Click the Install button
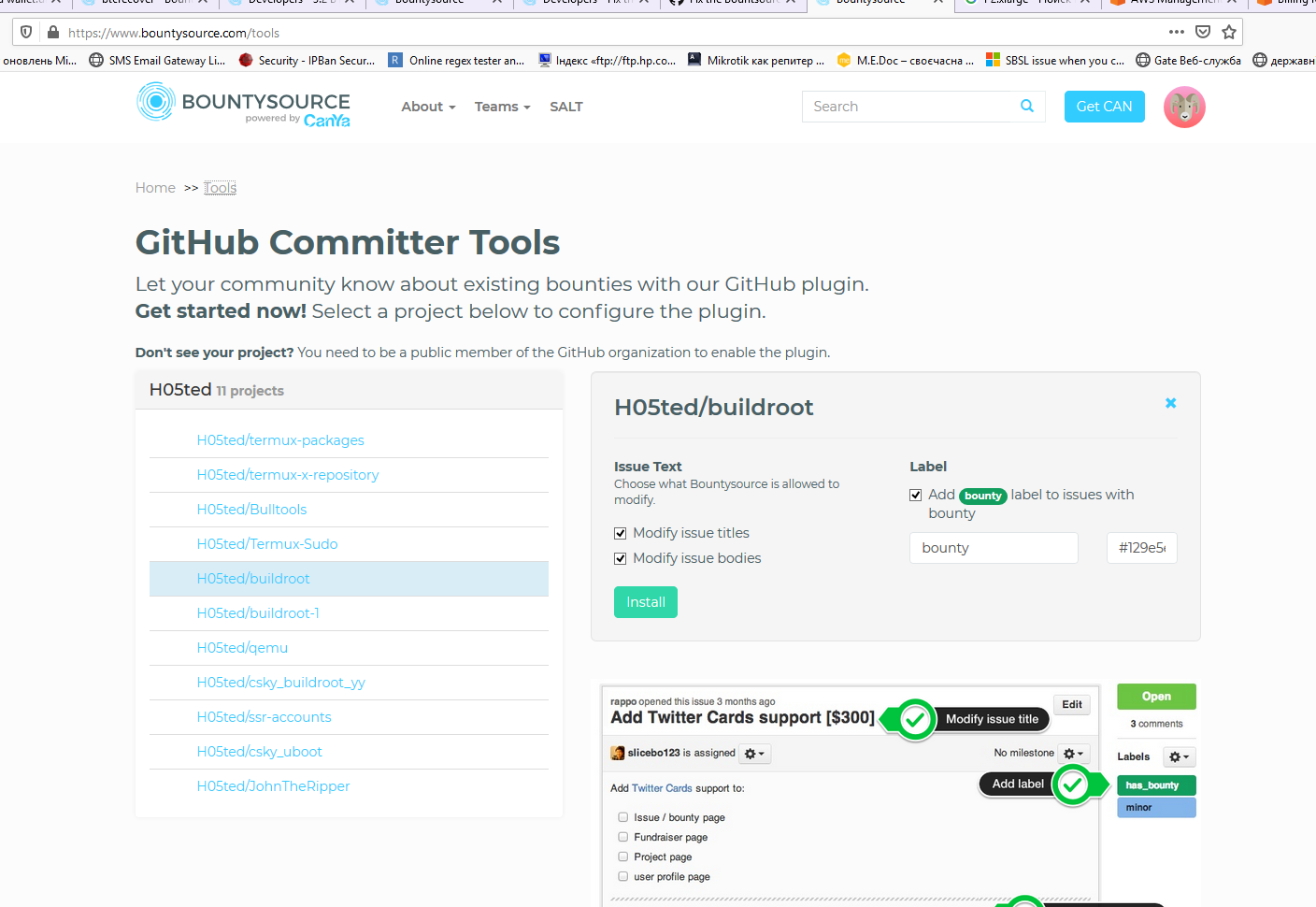 pyautogui.click(x=645, y=602)
